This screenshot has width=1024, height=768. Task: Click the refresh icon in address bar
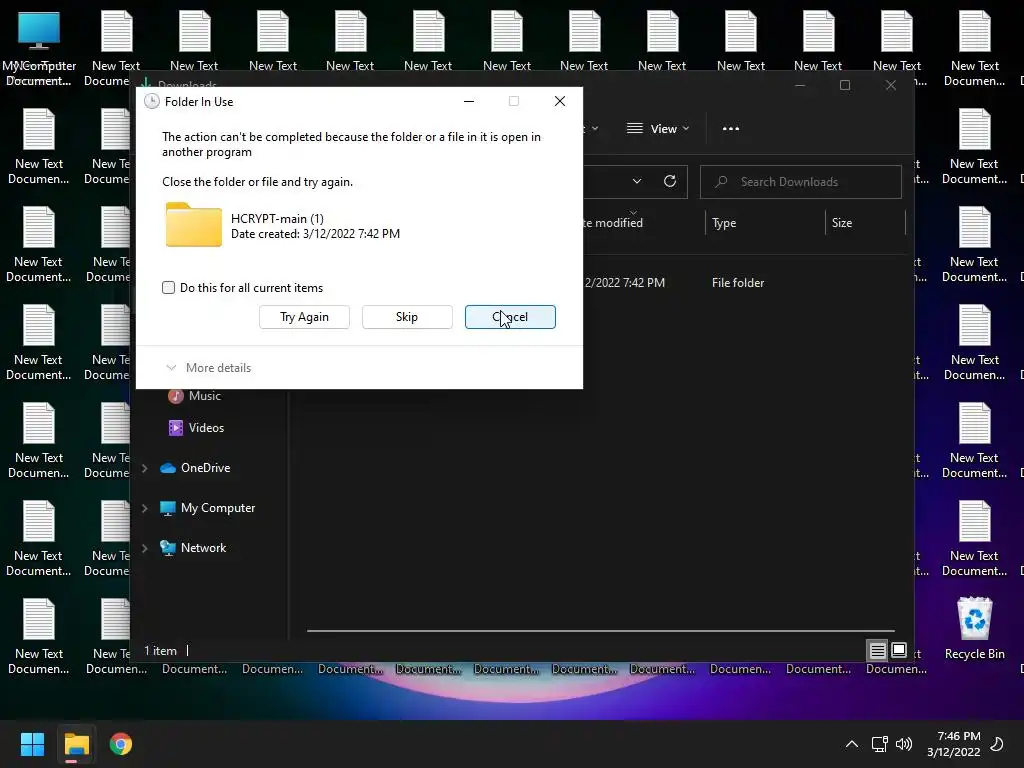(x=670, y=181)
